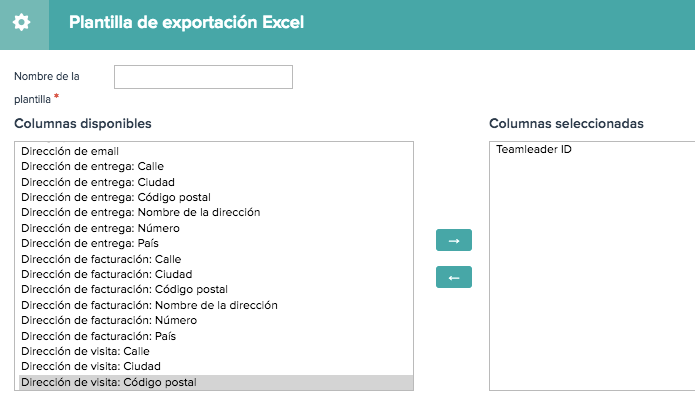The width and height of the screenshot is (695, 411).
Task: Choose Dirección de facturación: País
Action: pyautogui.click(x=216, y=336)
